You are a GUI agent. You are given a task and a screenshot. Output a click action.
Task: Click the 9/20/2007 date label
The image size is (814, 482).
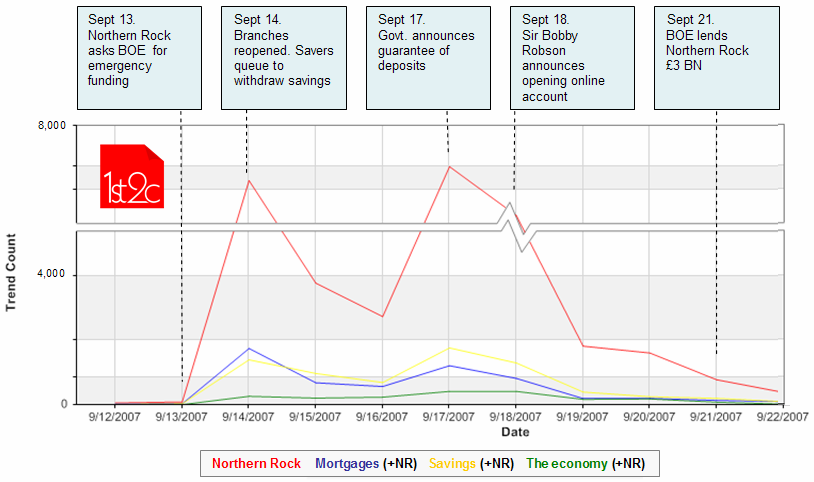coord(649,417)
